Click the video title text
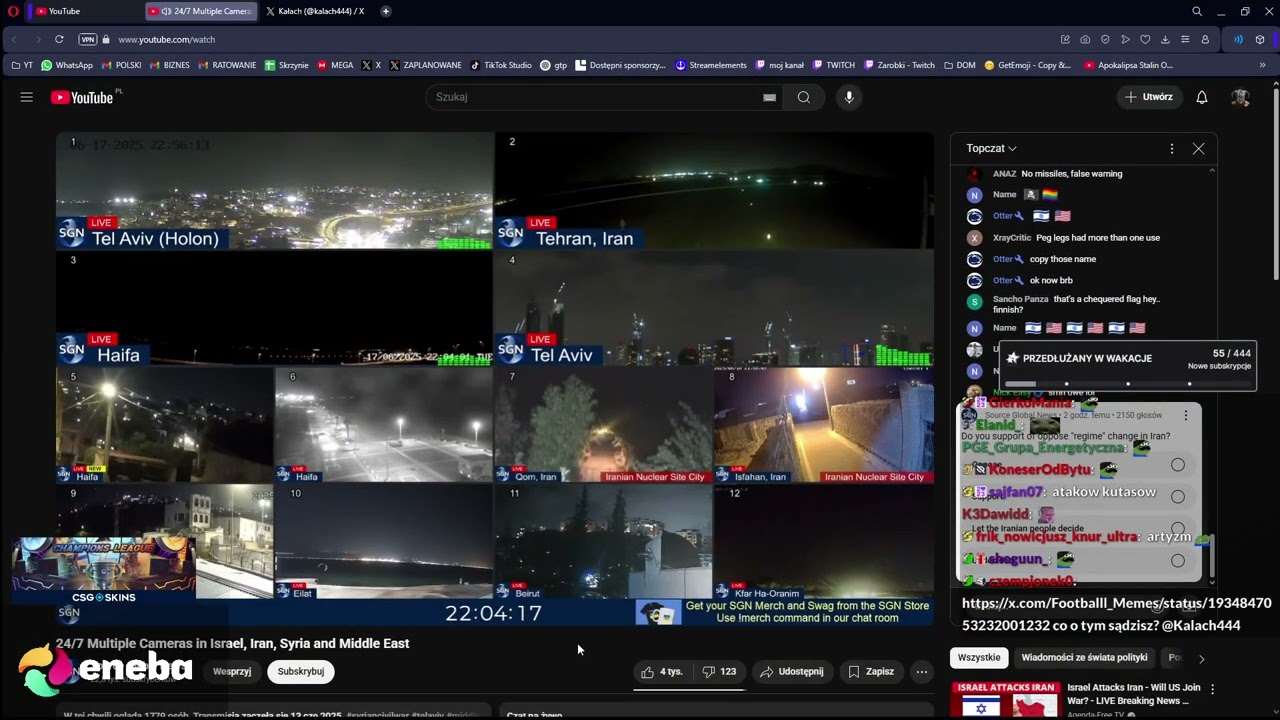Viewport: 1280px width, 720px height. click(x=232, y=643)
